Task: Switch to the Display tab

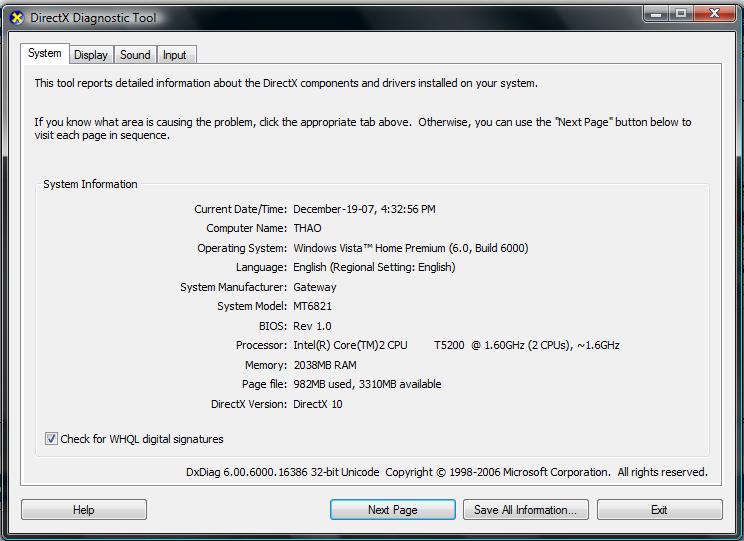Action: coord(91,55)
